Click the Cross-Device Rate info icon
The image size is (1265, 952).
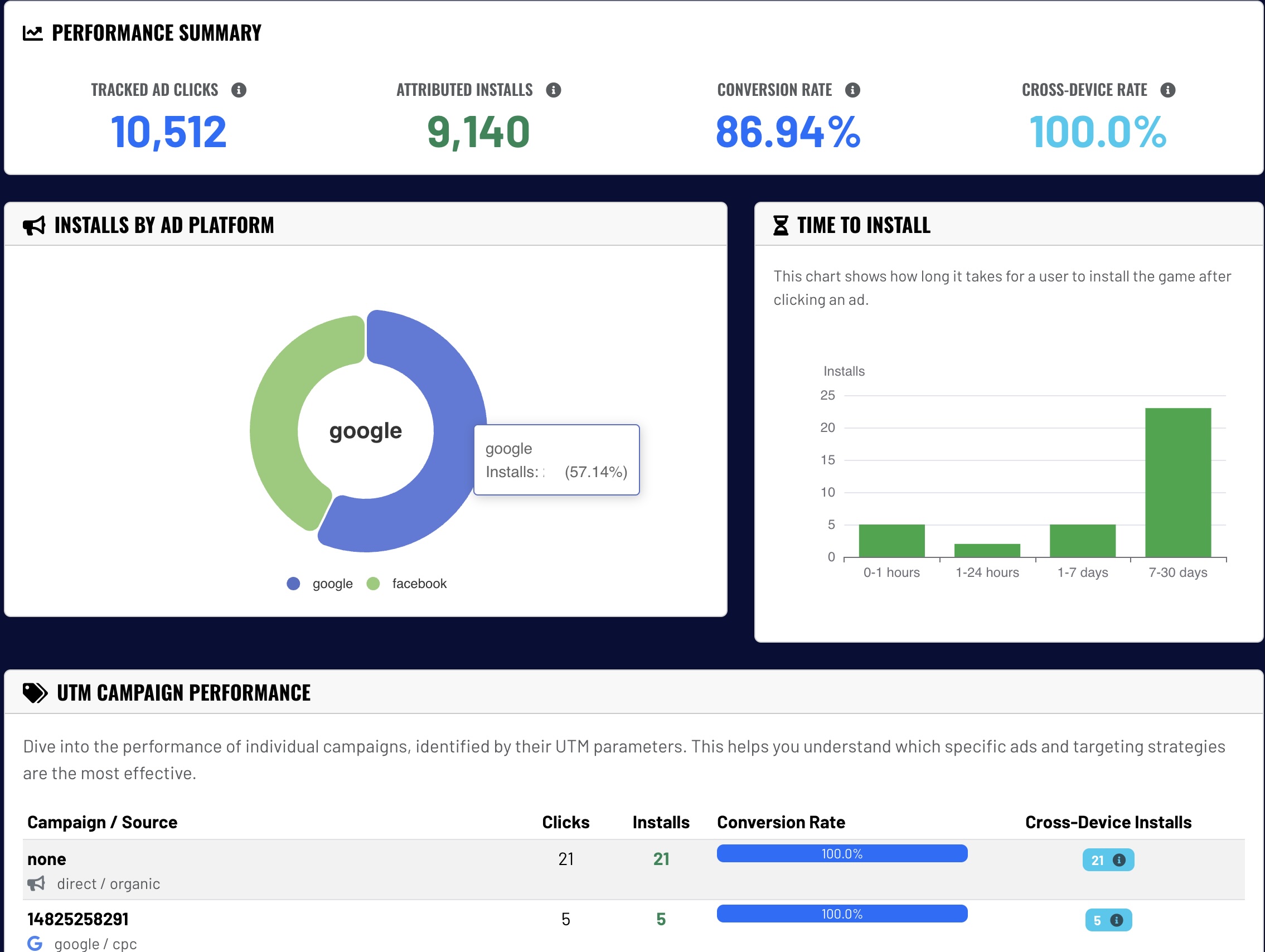coord(1167,89)
